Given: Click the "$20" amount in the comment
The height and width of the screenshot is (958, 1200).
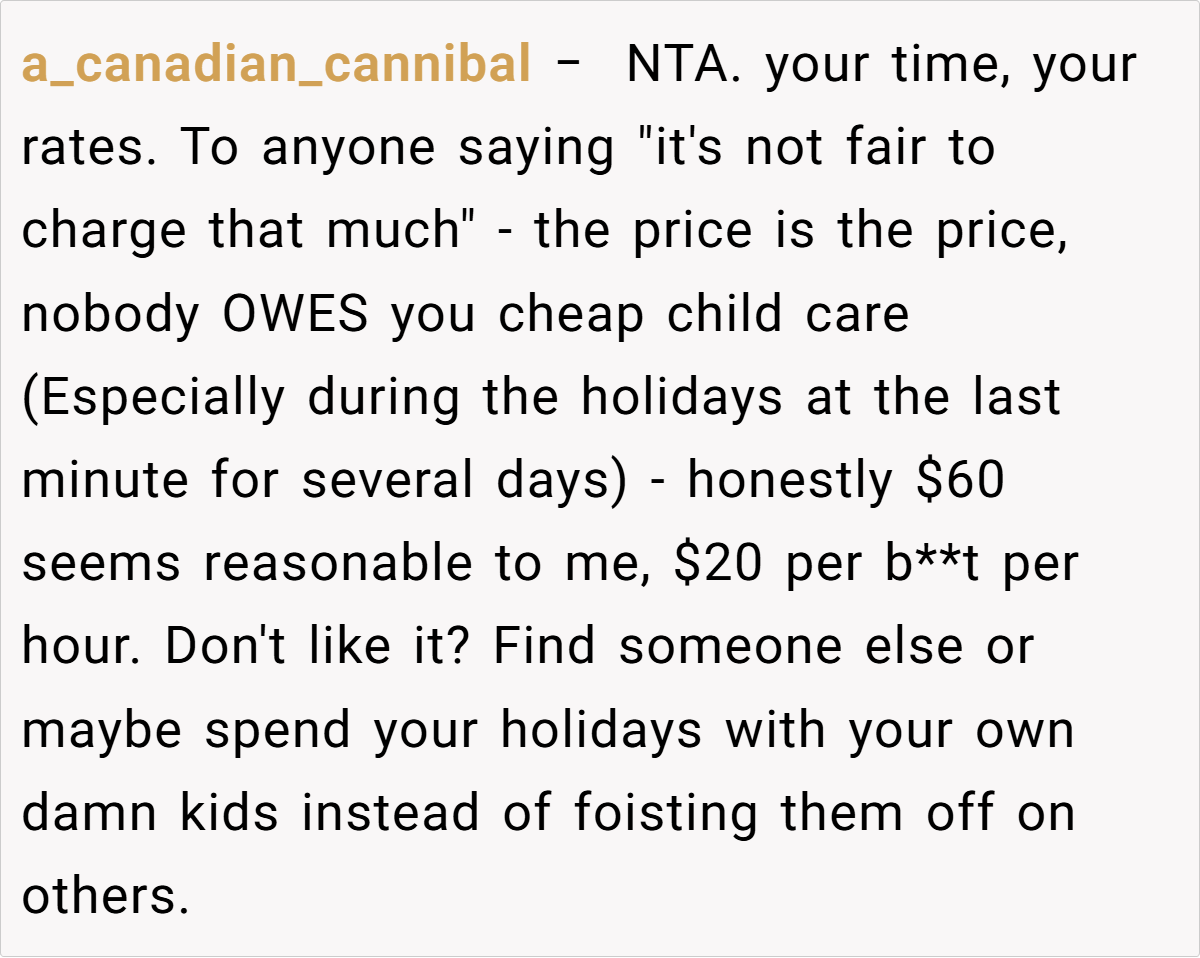Looking at the screenshot, I should (x=720, y=564).
